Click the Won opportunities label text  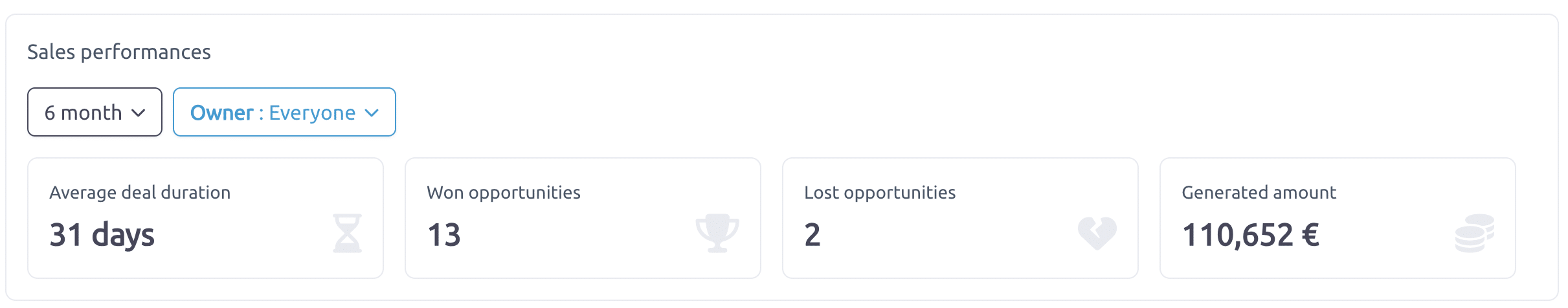coord(504,193)
